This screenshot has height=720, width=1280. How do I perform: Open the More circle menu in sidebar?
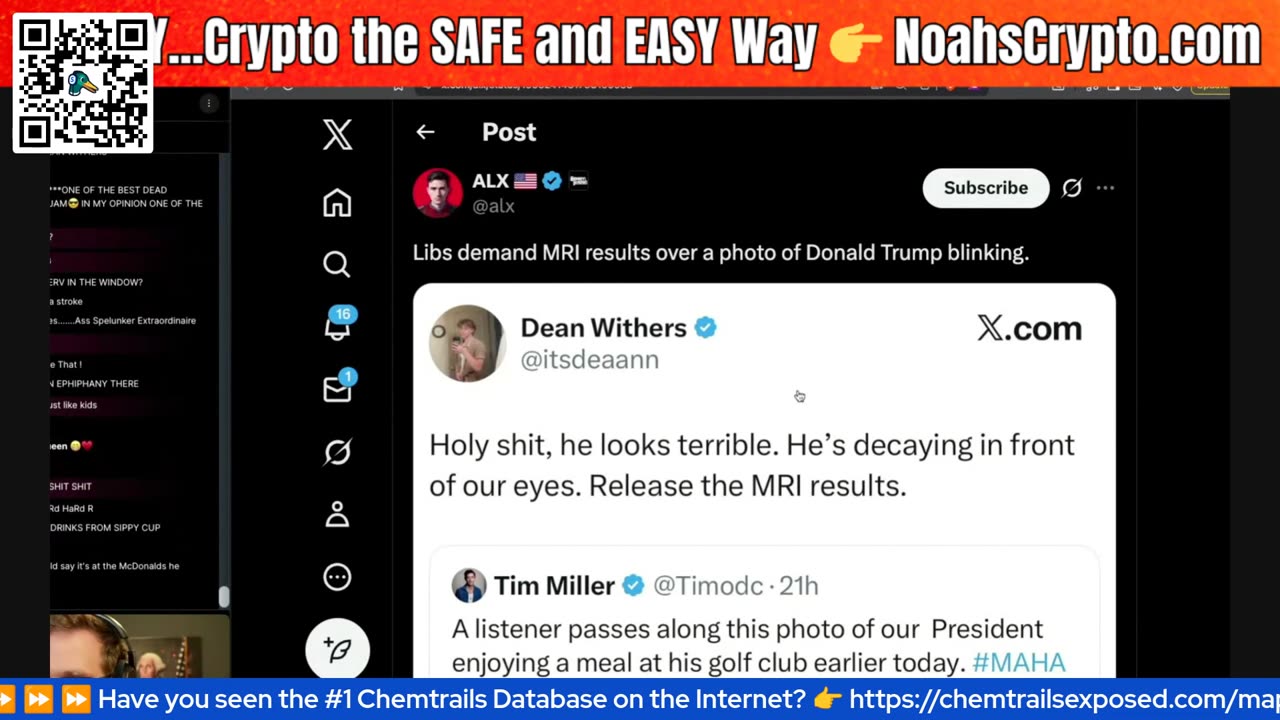(x=337, y=577)
